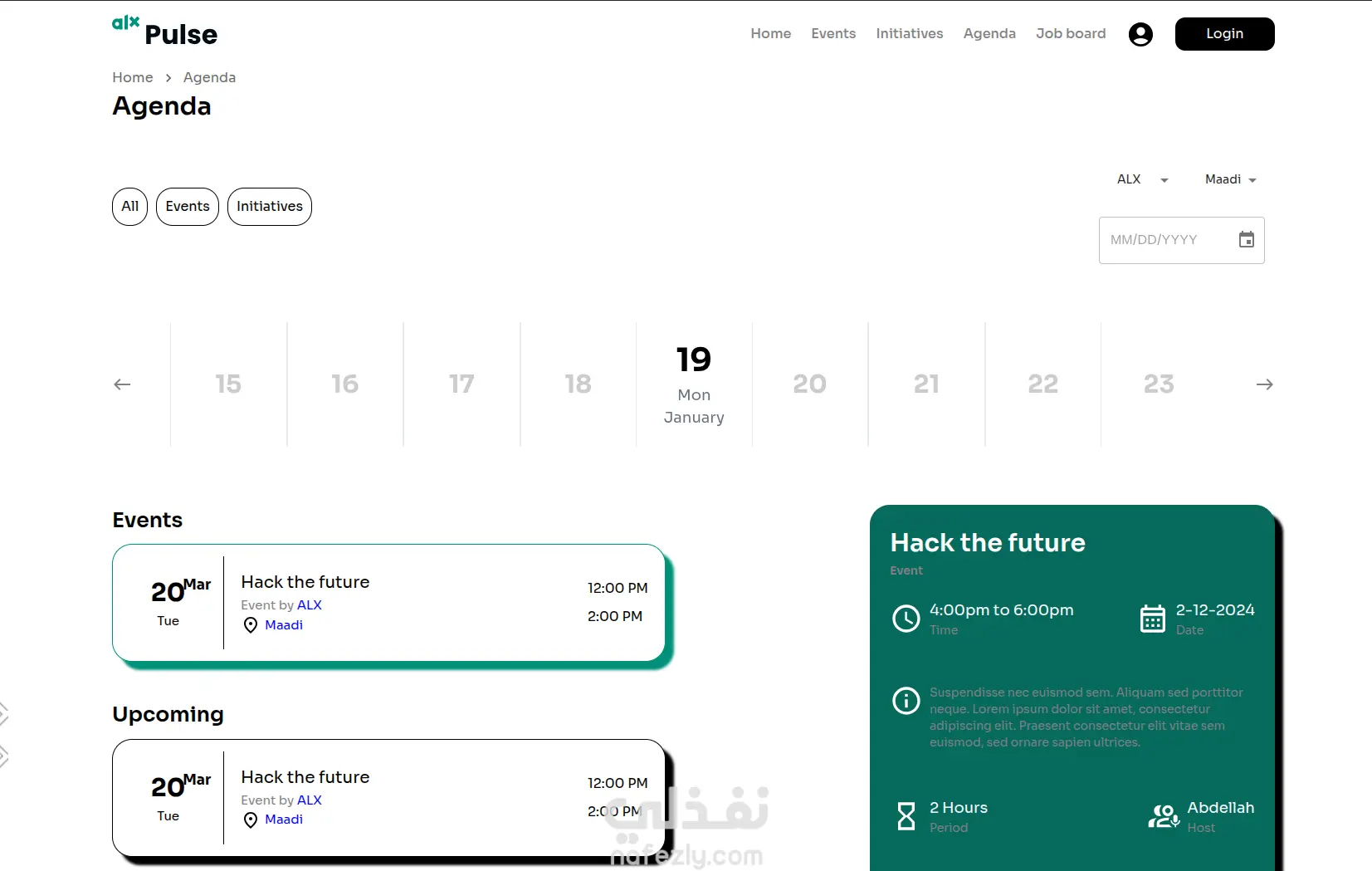1372x871 pixels.
Task: Open Home in the navigation bar
Action: point(771,34)
